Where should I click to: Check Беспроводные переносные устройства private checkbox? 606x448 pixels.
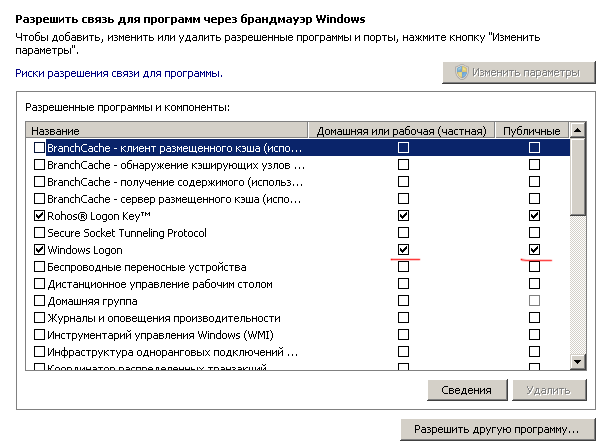[403, 267]
